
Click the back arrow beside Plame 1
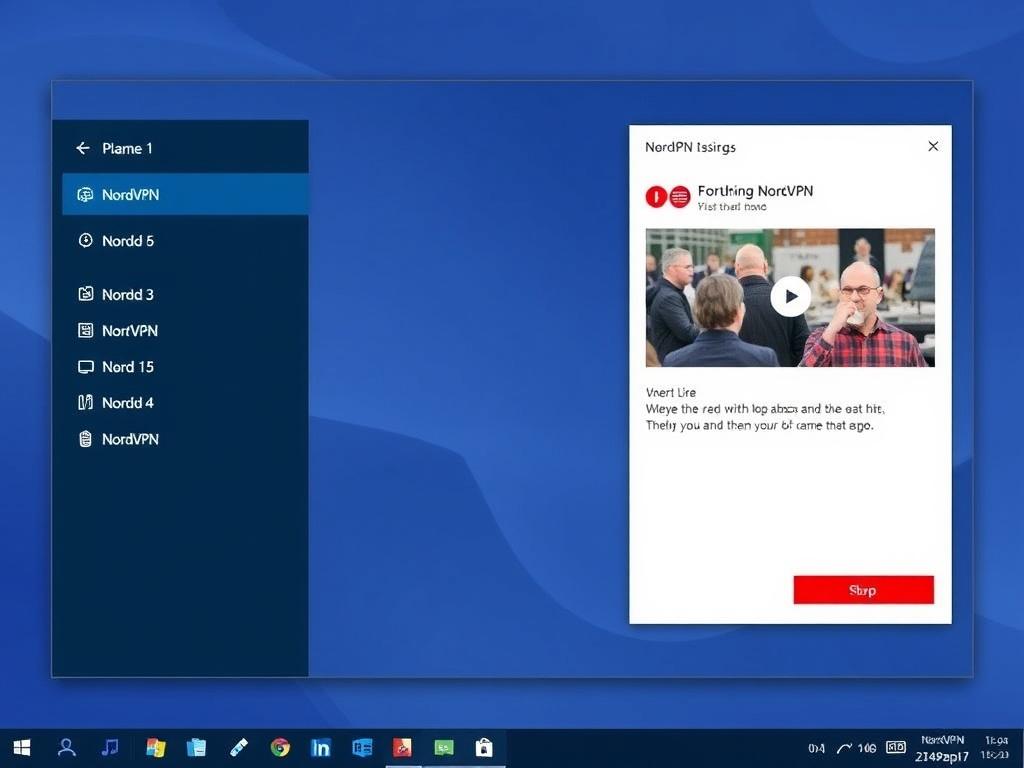tap(83, 148)
